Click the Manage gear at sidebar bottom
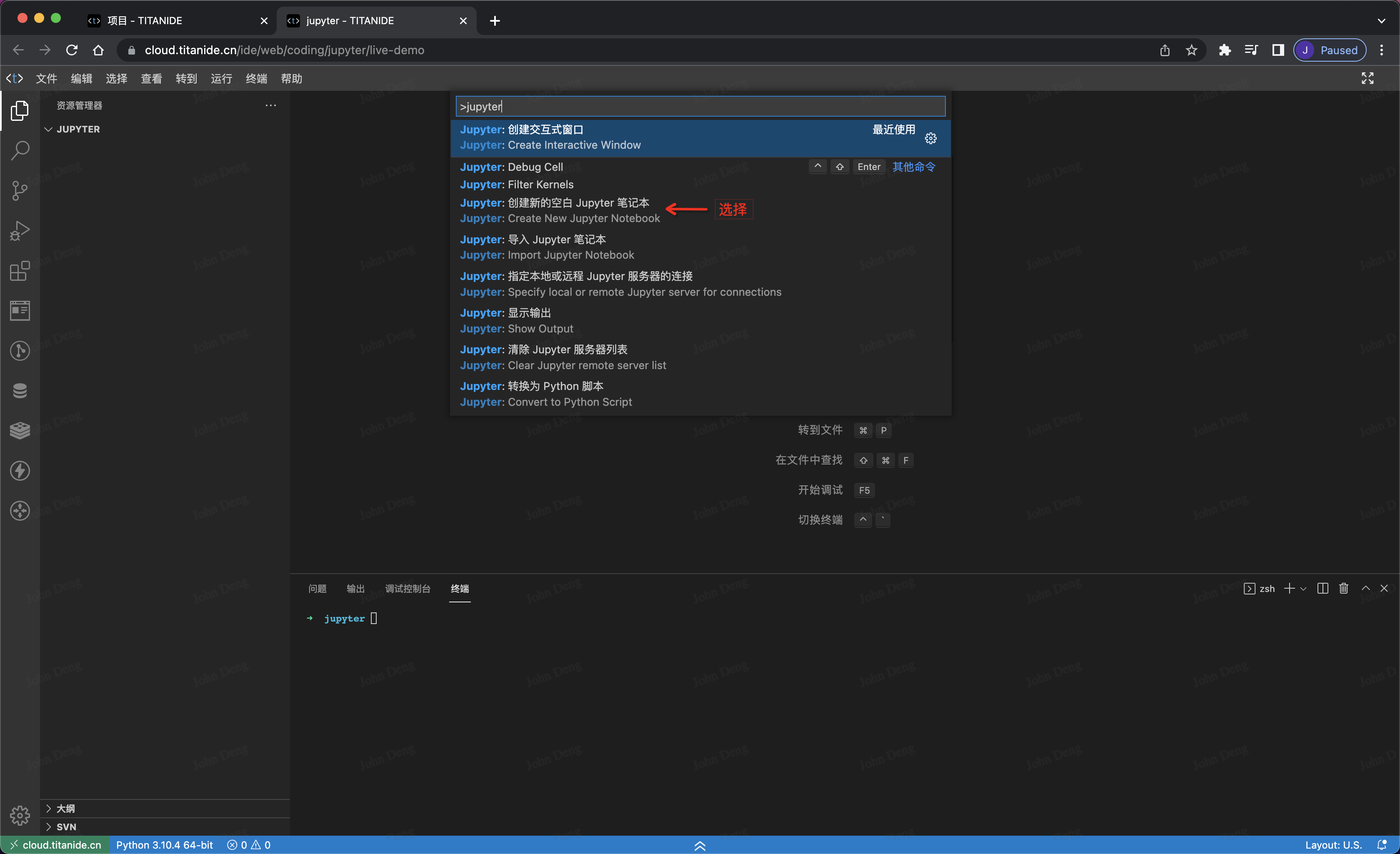This screenshot has width=1400, height=854. point(20,815)
